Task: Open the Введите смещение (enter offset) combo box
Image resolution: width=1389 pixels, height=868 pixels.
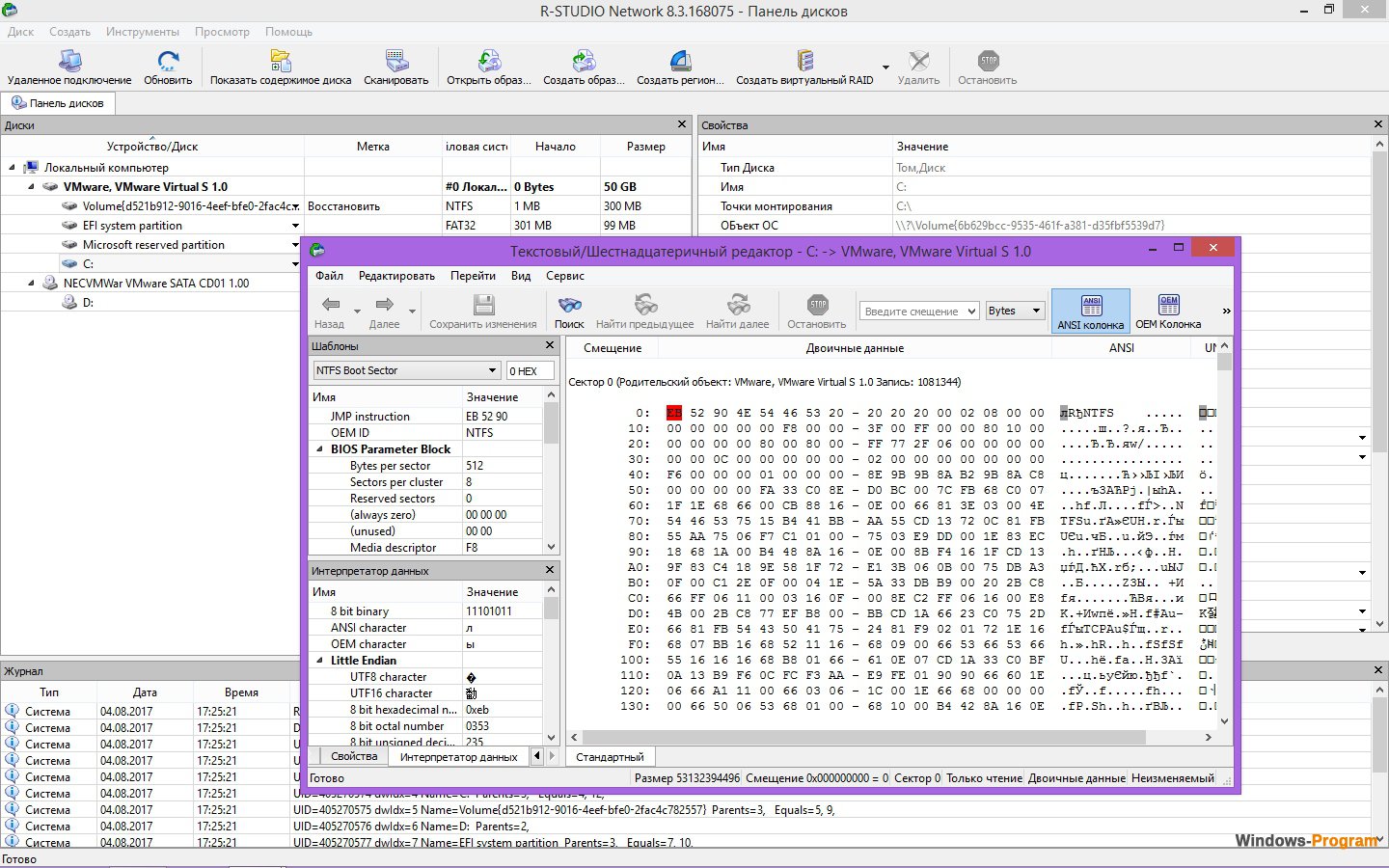Action: 919,311
